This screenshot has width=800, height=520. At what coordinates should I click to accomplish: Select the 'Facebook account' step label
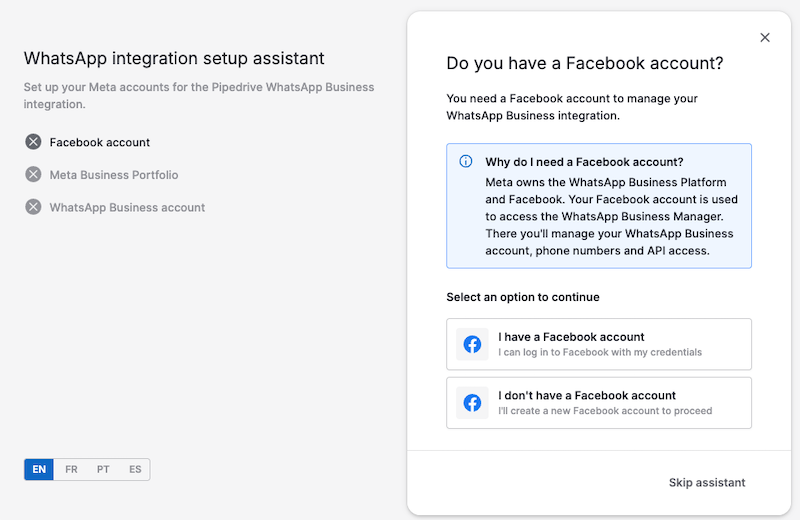coord(99,142)
